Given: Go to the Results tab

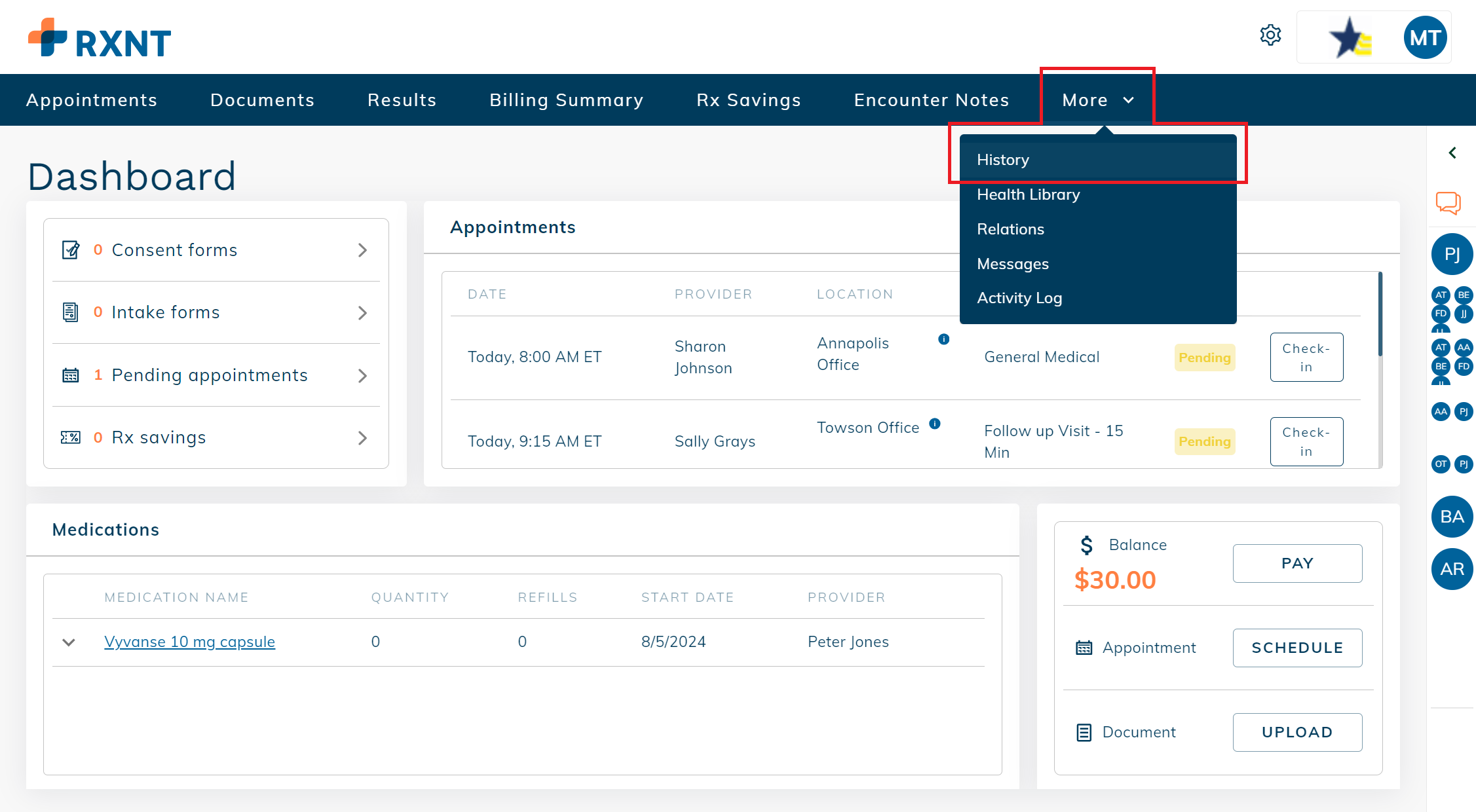Looking at the screenshot, I should (402, 100).
